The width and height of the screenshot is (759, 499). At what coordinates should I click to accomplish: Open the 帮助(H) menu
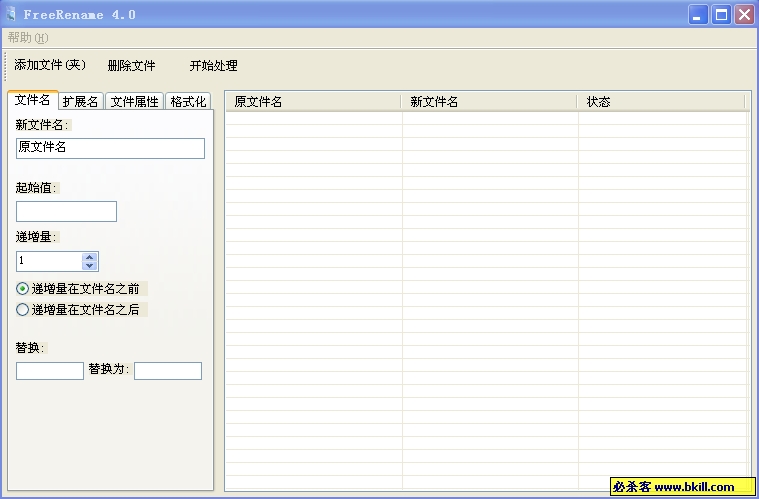(28, 38)
